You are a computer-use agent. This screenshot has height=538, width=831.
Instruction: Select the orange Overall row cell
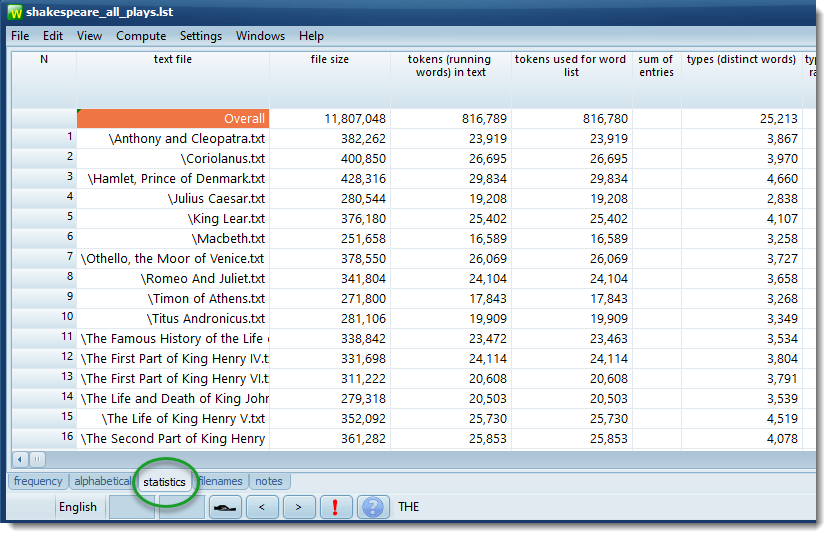[x=173, y=119]
